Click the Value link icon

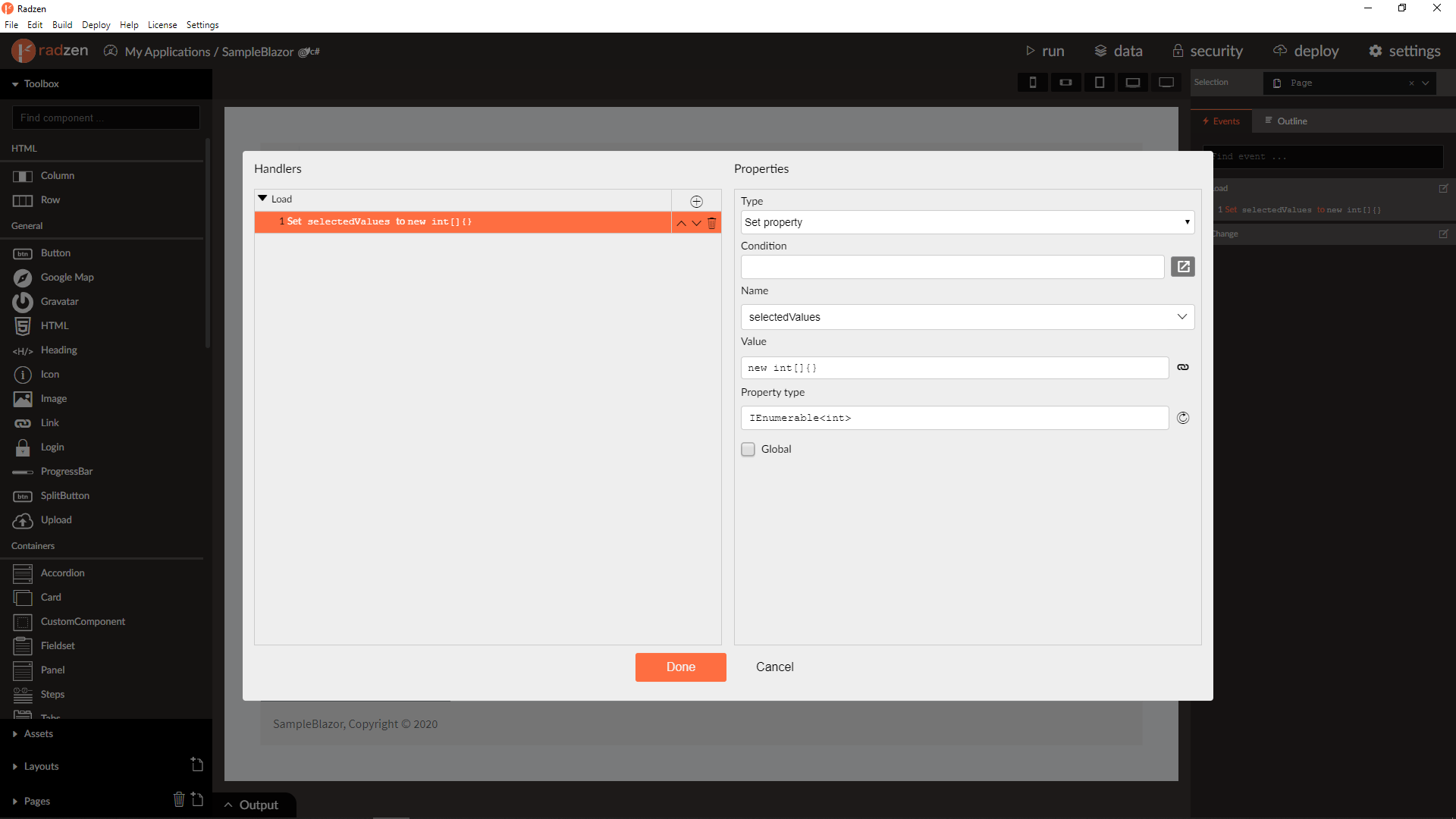pos(1182,368)
